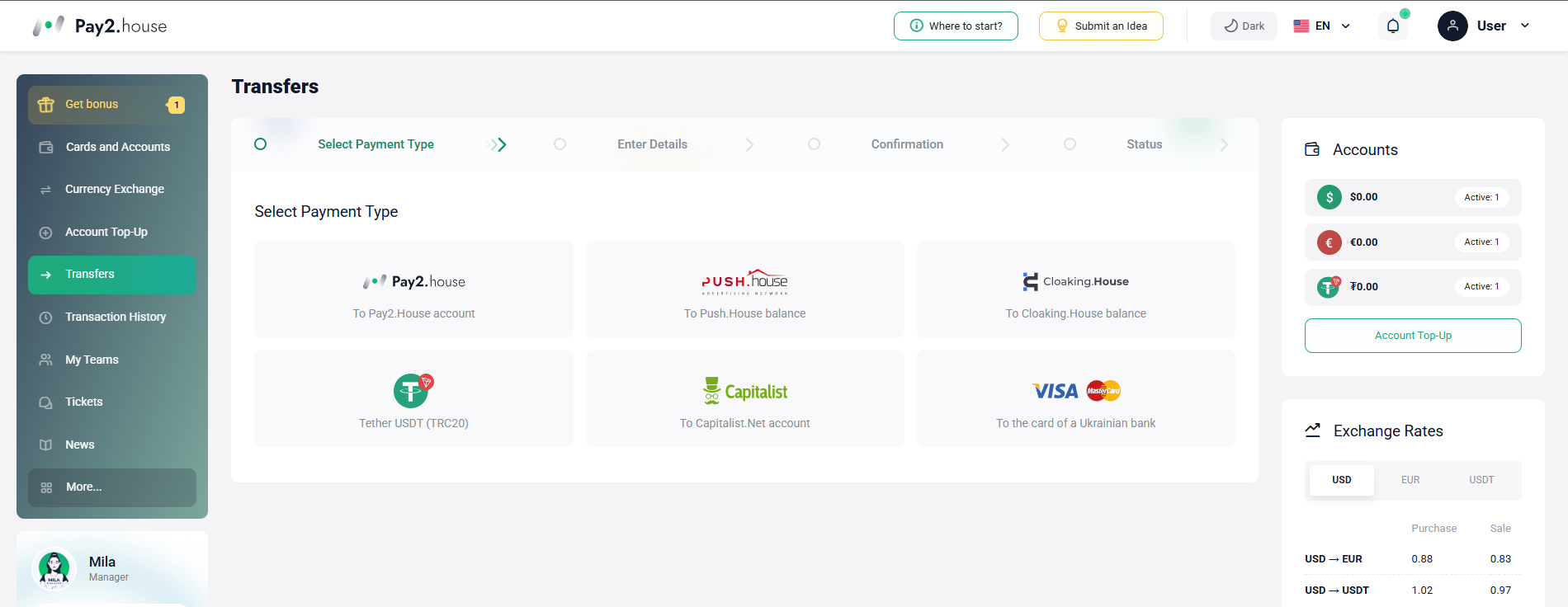Switch to EUR exchange rates tab
Screen dimensions: 1568x607
coord(1410,480)
